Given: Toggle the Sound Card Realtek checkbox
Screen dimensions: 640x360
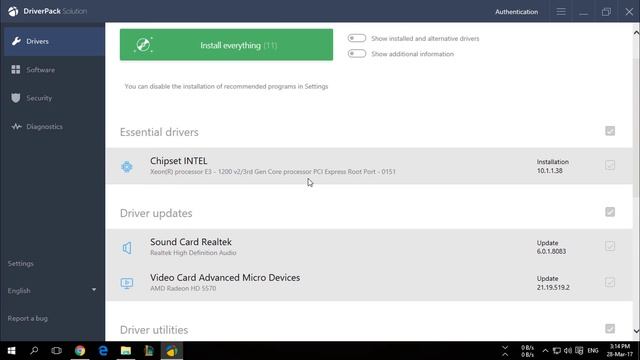Looking at the screenshot, I should coord(610,246).
